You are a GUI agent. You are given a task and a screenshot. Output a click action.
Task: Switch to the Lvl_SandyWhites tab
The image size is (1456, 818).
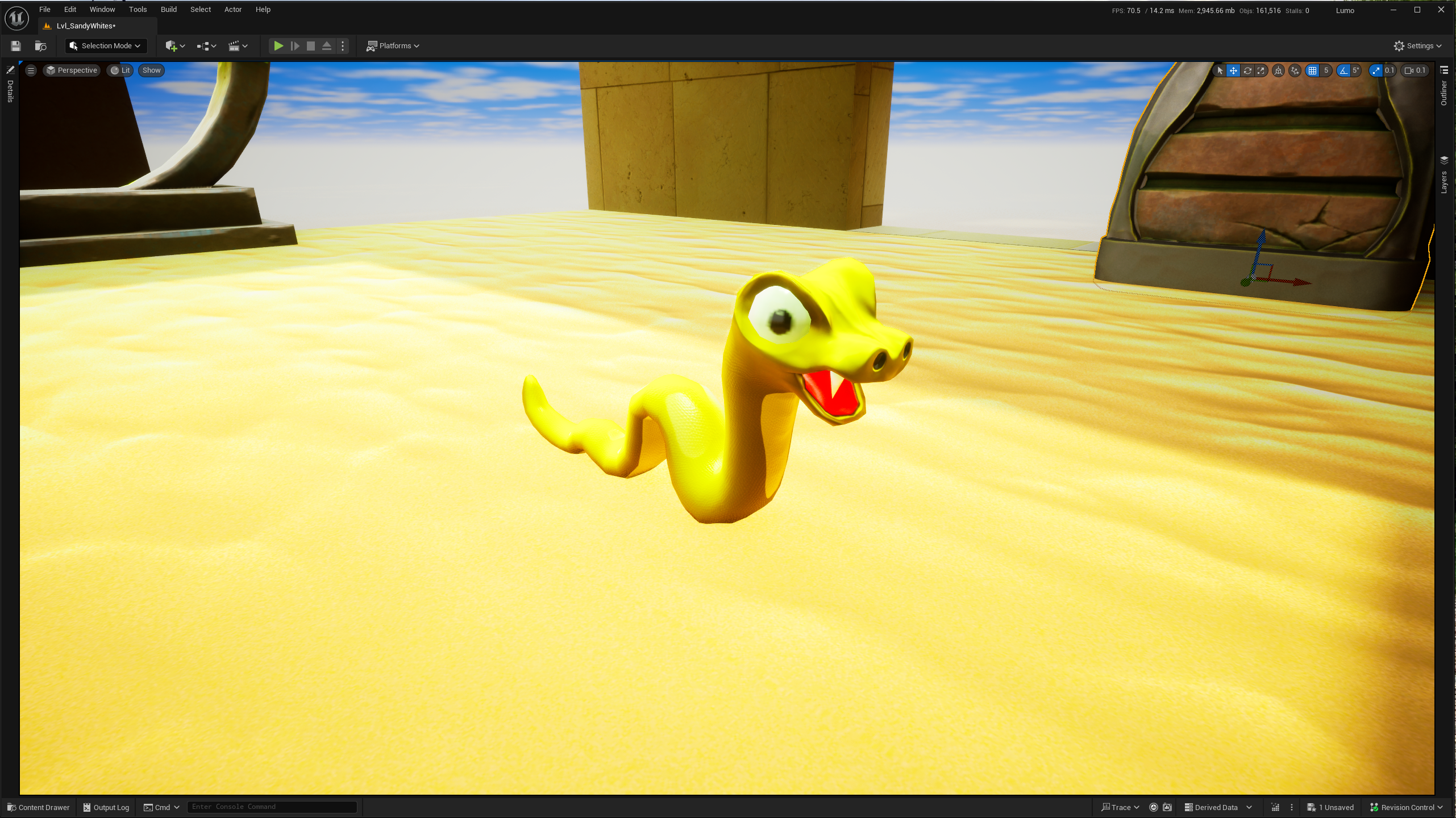pyautogui.click(x=86, y=26)
